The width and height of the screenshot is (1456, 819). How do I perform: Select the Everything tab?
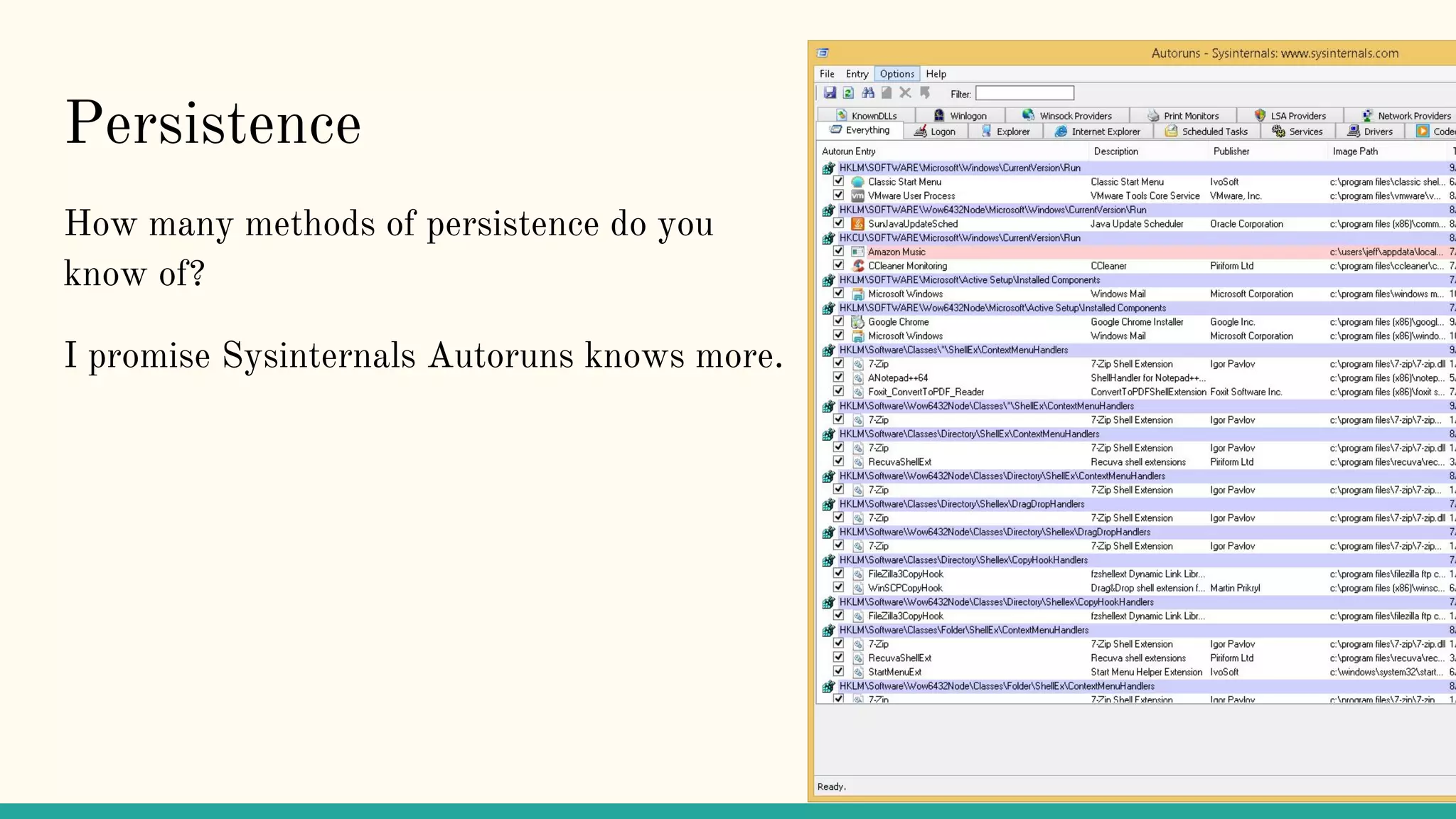click(860, 131)
